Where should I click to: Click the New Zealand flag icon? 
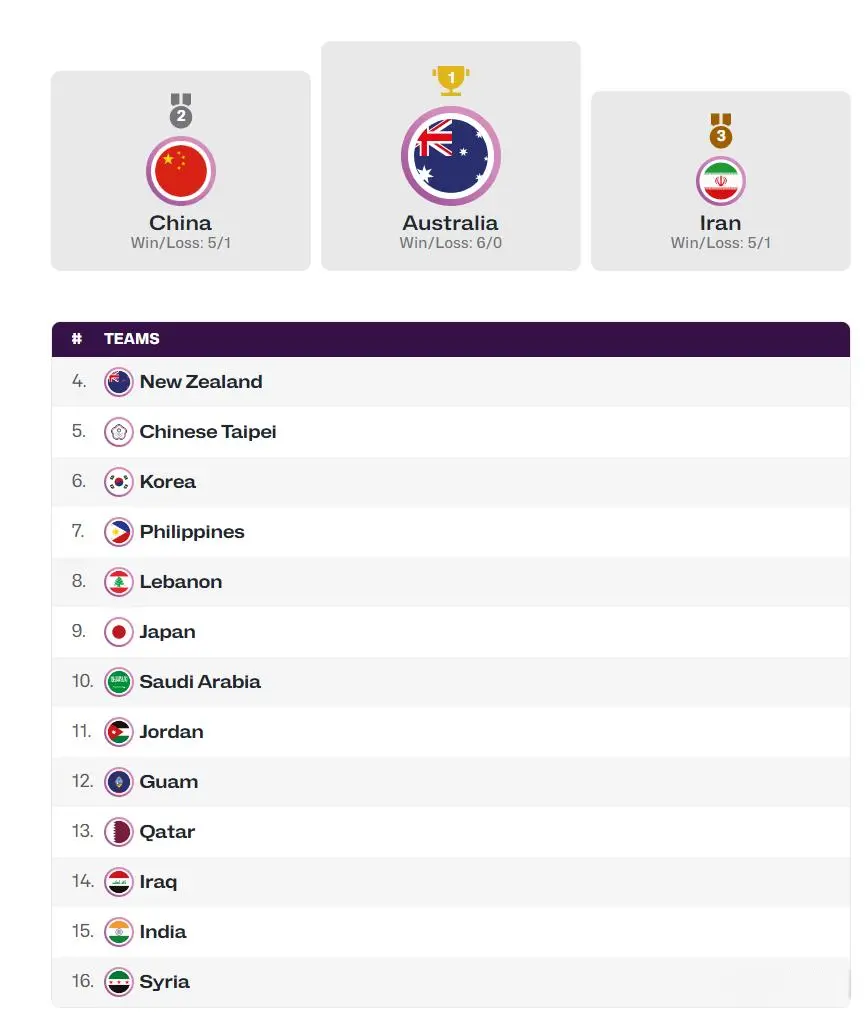(118, 382)
